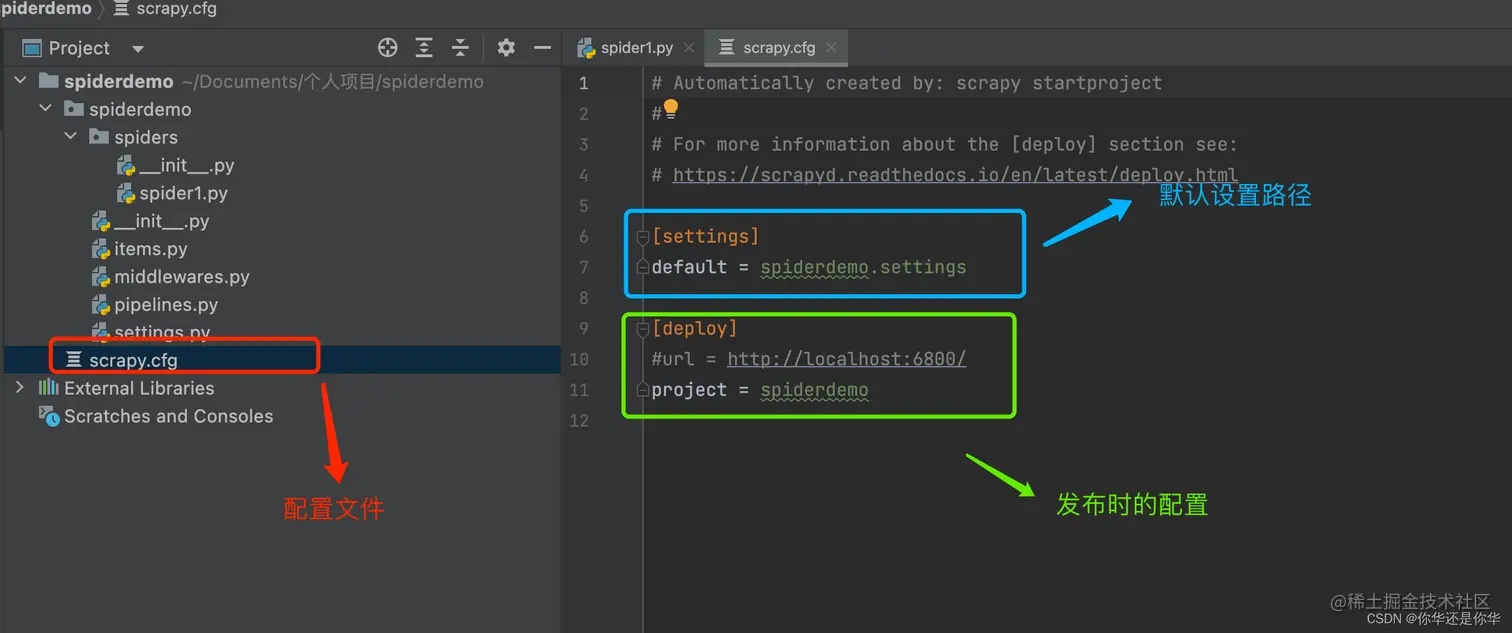Image resolution: width=1512 pixels, height=633 pixels.
Task: Click the root spiderdemo folder icon
Action: click(x=48, y=81)
